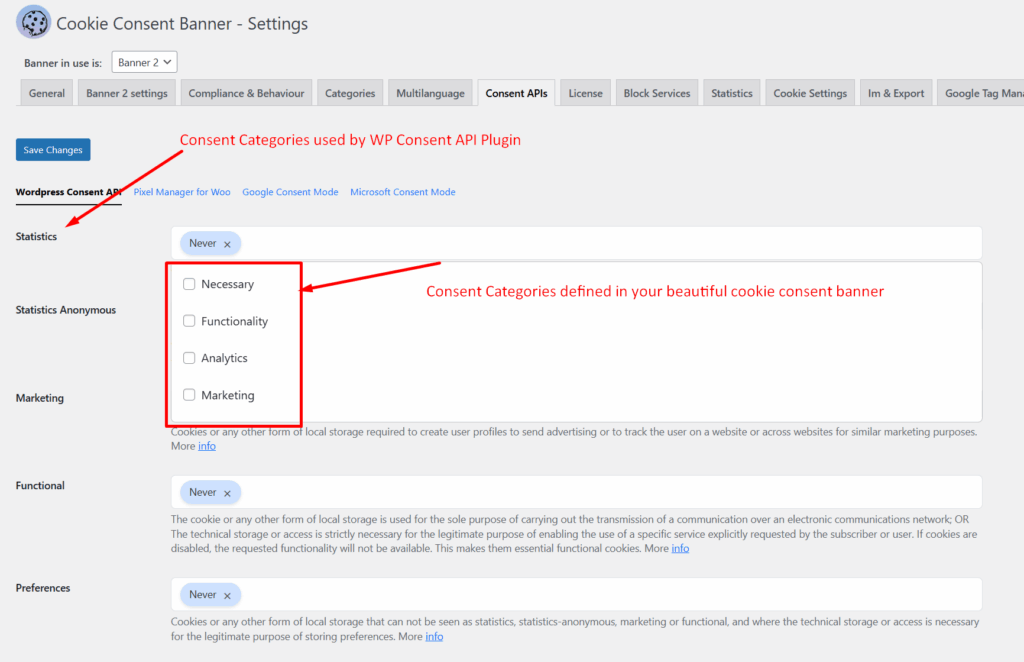
Task: Open the Google Tag Manager tab
Action: point(981,93)
